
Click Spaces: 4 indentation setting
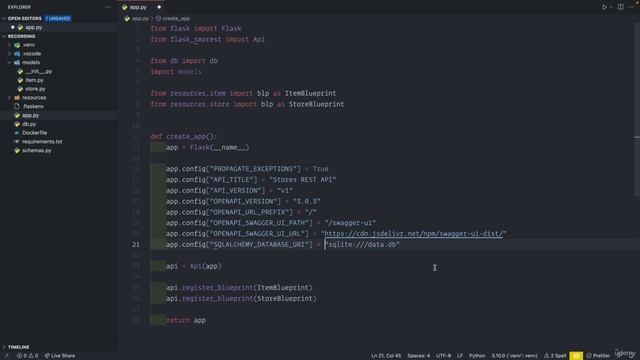[x=418, y=356]
